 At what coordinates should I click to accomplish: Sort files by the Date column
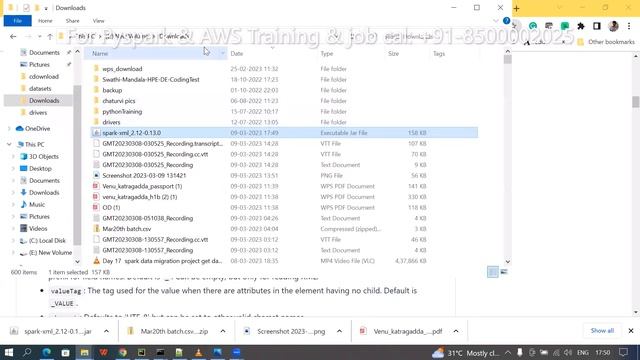[x=237, y=53]
